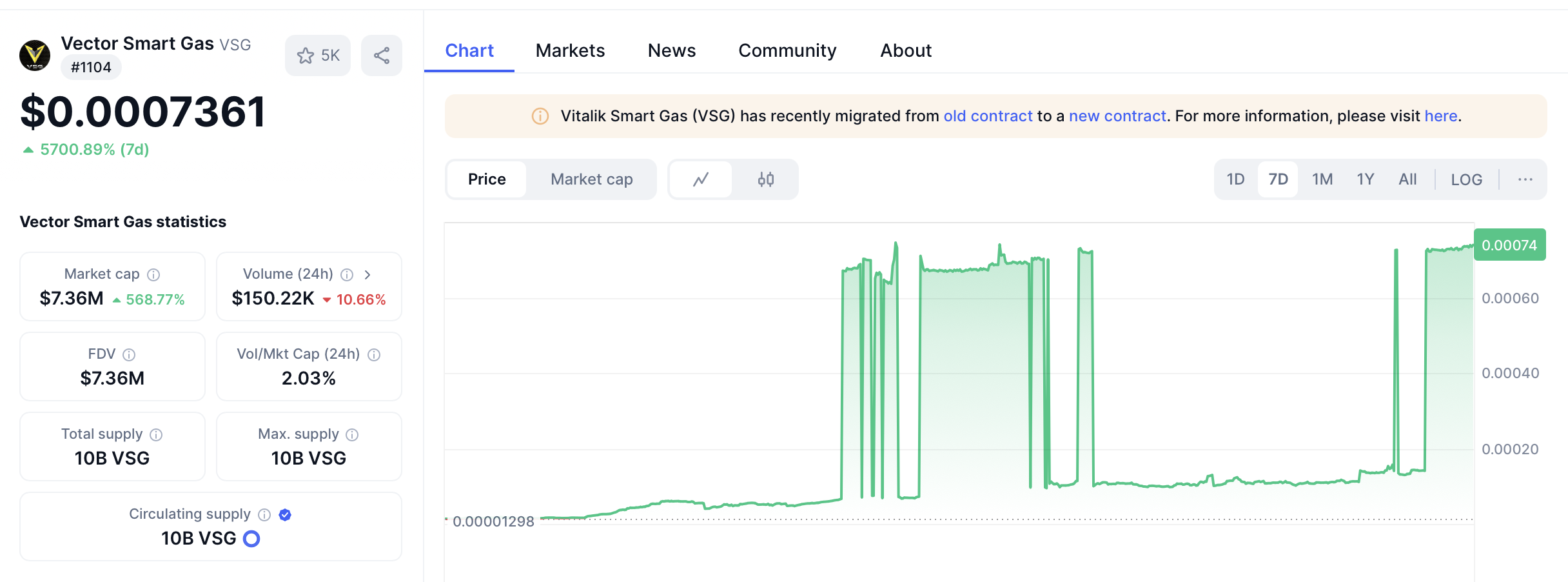
Task: Click the Circulating supply info icon
Action: point(264,515)
